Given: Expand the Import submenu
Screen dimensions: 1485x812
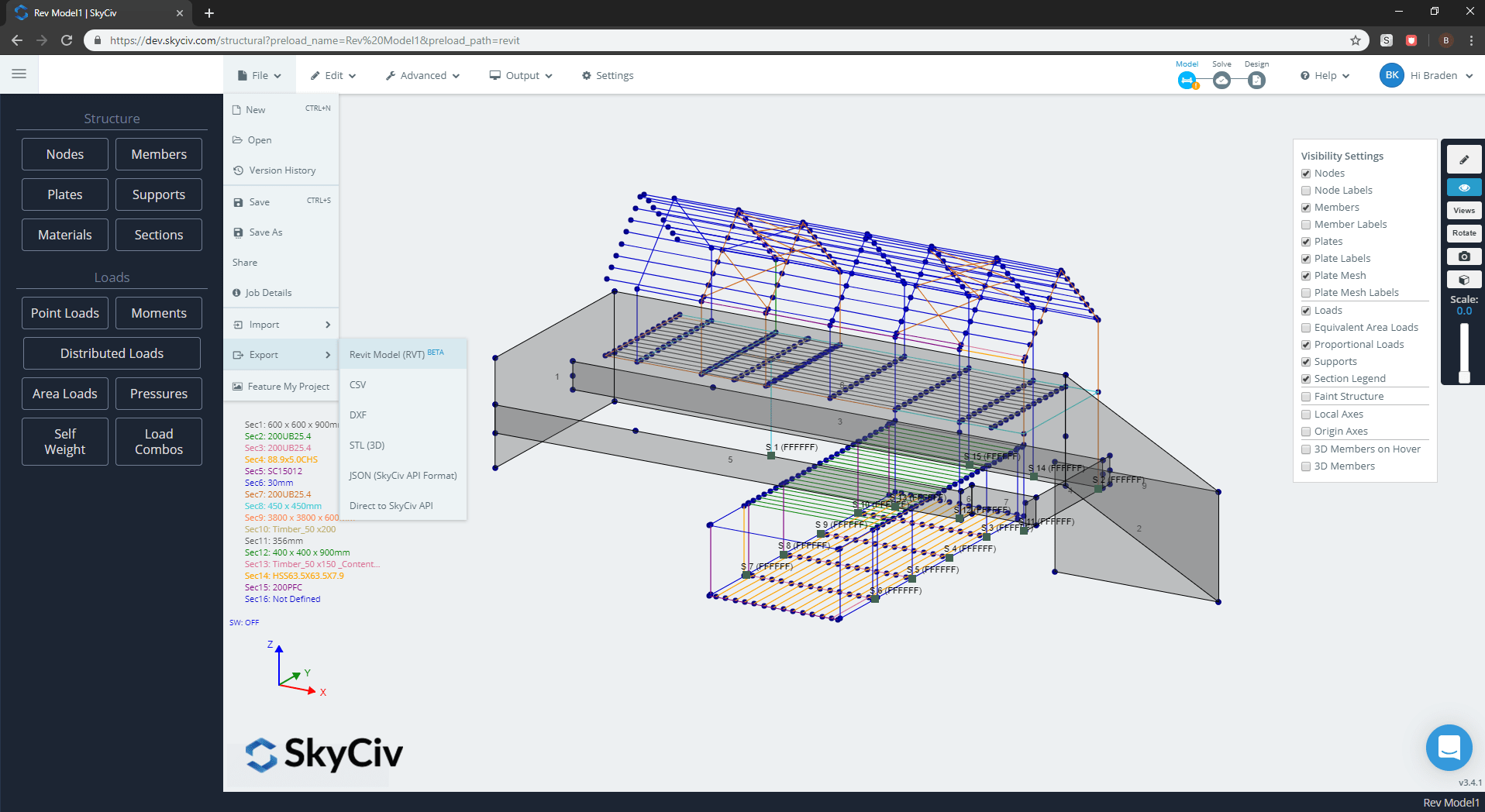Looking at the screenshot, I should pos(264,324).
